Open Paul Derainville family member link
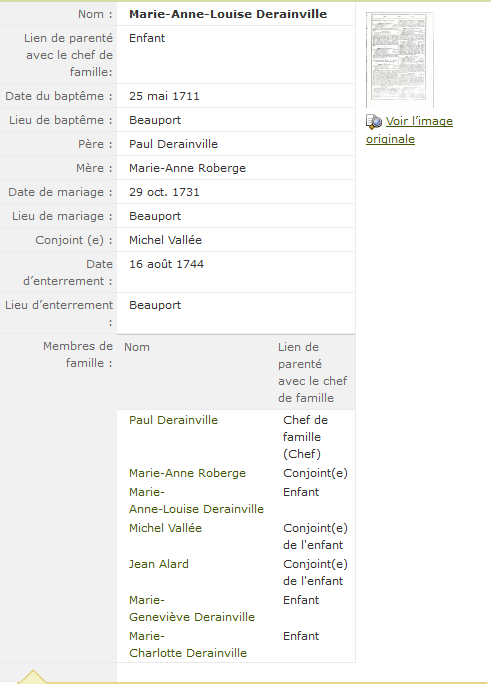 [x=173, y=420]
